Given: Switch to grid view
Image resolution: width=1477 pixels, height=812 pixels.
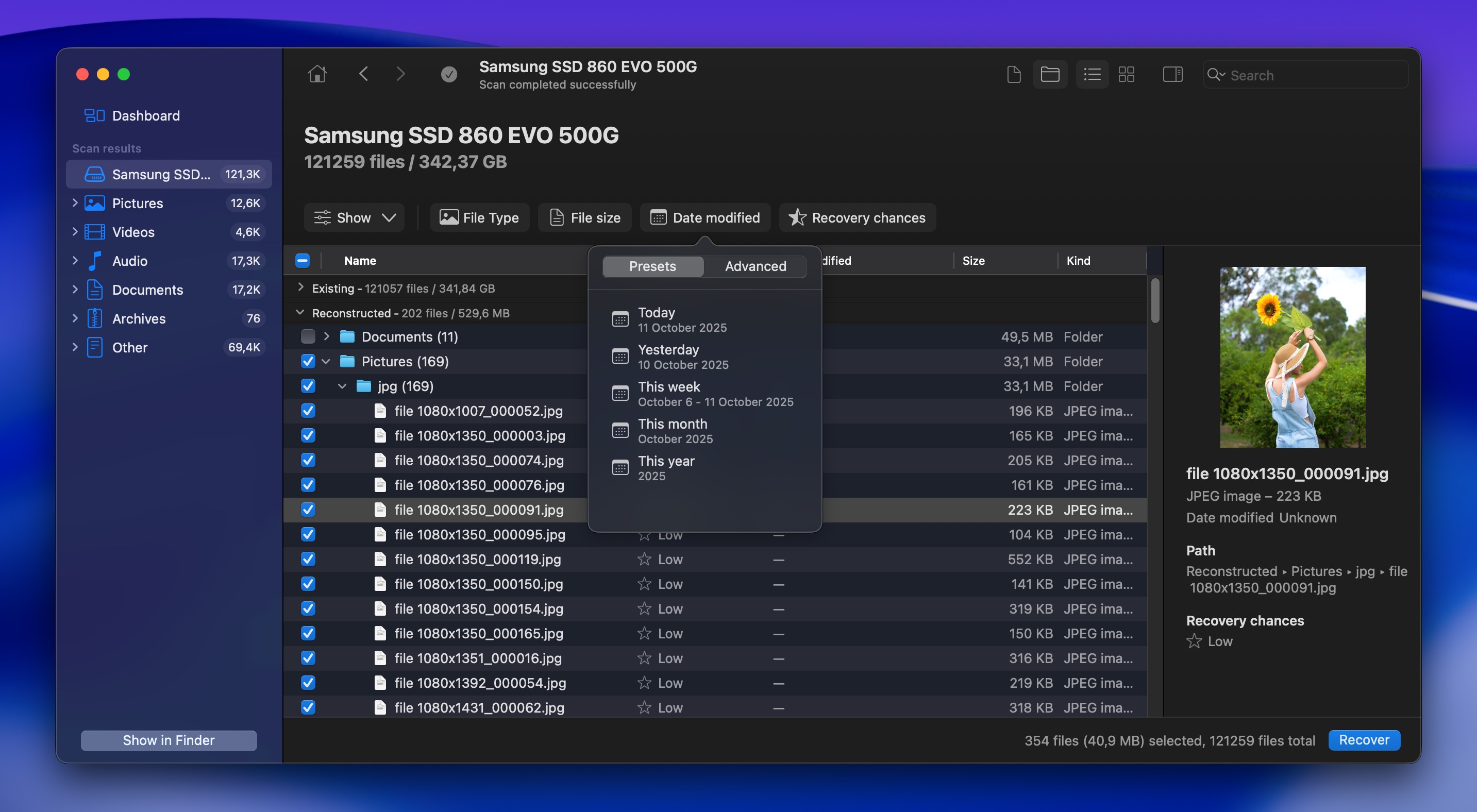Looking at the screenshot, I should pyautogui.click(x=1127, y=74).
